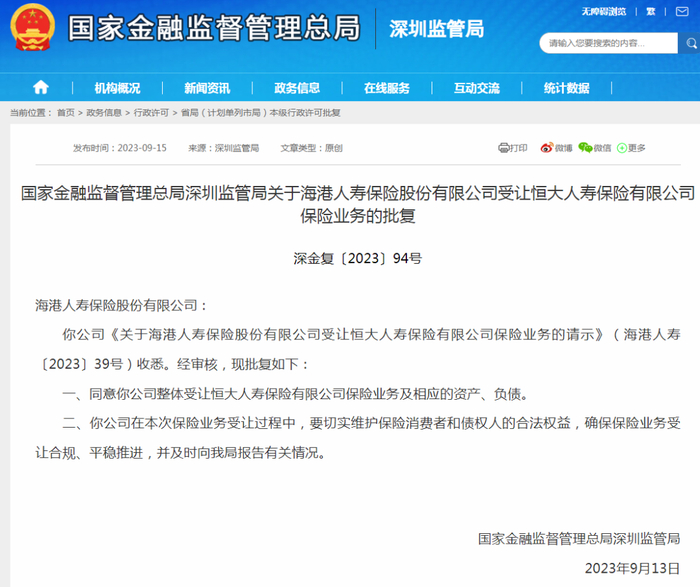Open the 政务信息 menu

[297, 88]
